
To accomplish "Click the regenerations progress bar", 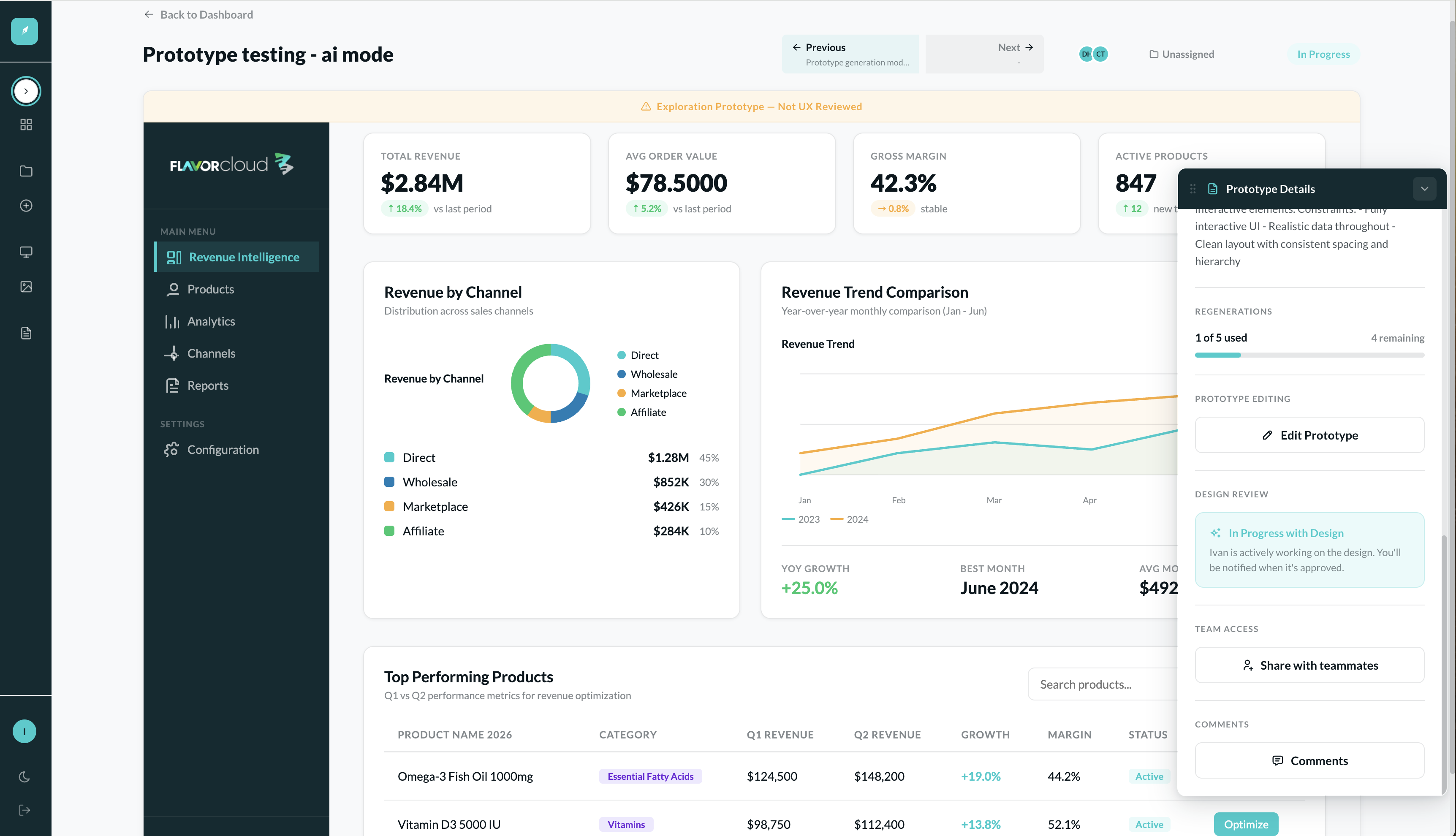I will coord(1309,356).
